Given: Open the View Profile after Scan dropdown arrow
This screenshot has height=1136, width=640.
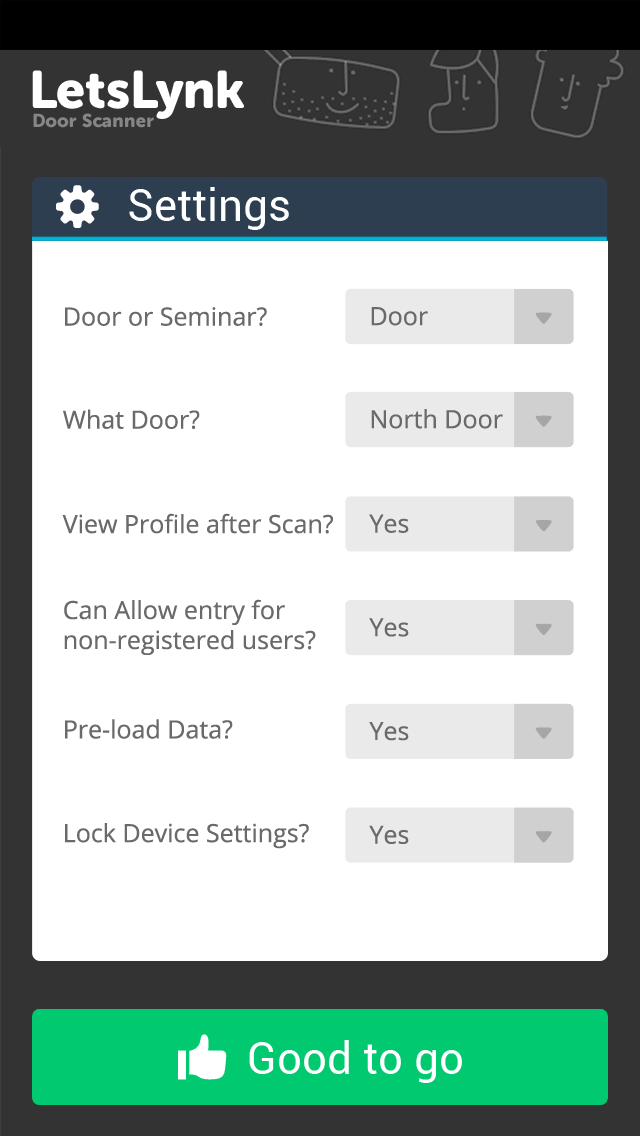Looking at the screenshot, I should coord(543,524).
